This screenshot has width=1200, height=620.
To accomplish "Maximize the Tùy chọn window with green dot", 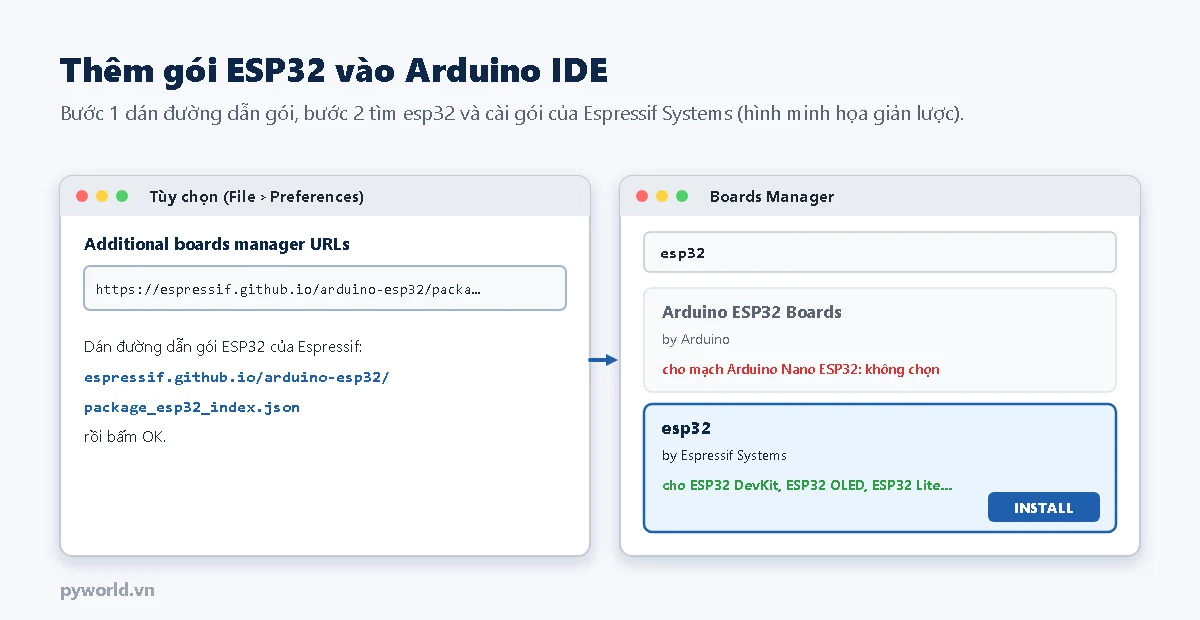I will point(122,196).
